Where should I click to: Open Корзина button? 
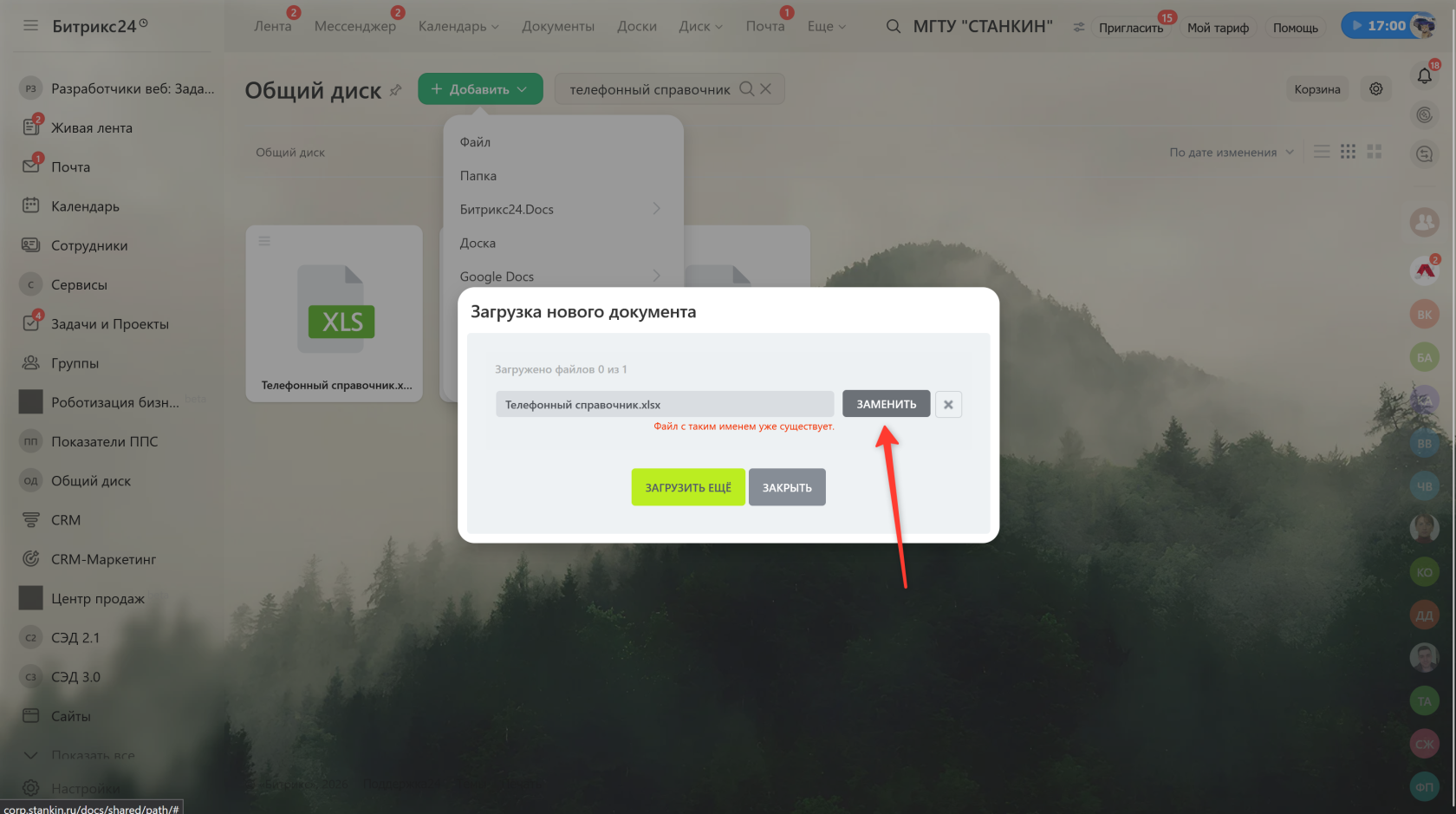(1316, 89)
